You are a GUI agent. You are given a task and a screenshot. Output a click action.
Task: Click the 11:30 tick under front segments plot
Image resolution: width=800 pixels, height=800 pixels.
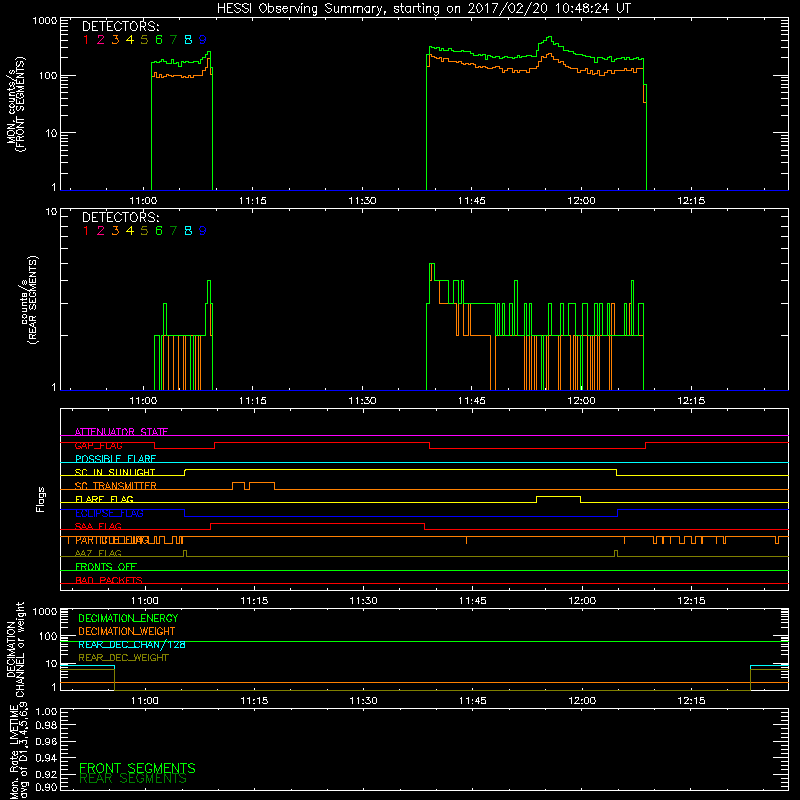362,201
